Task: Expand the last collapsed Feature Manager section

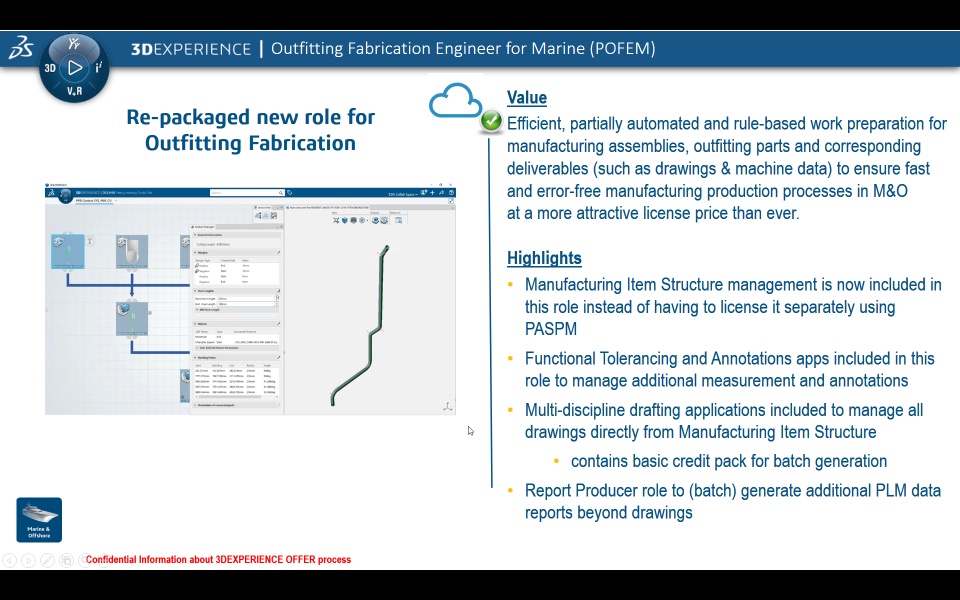Action: click(195, 405)
